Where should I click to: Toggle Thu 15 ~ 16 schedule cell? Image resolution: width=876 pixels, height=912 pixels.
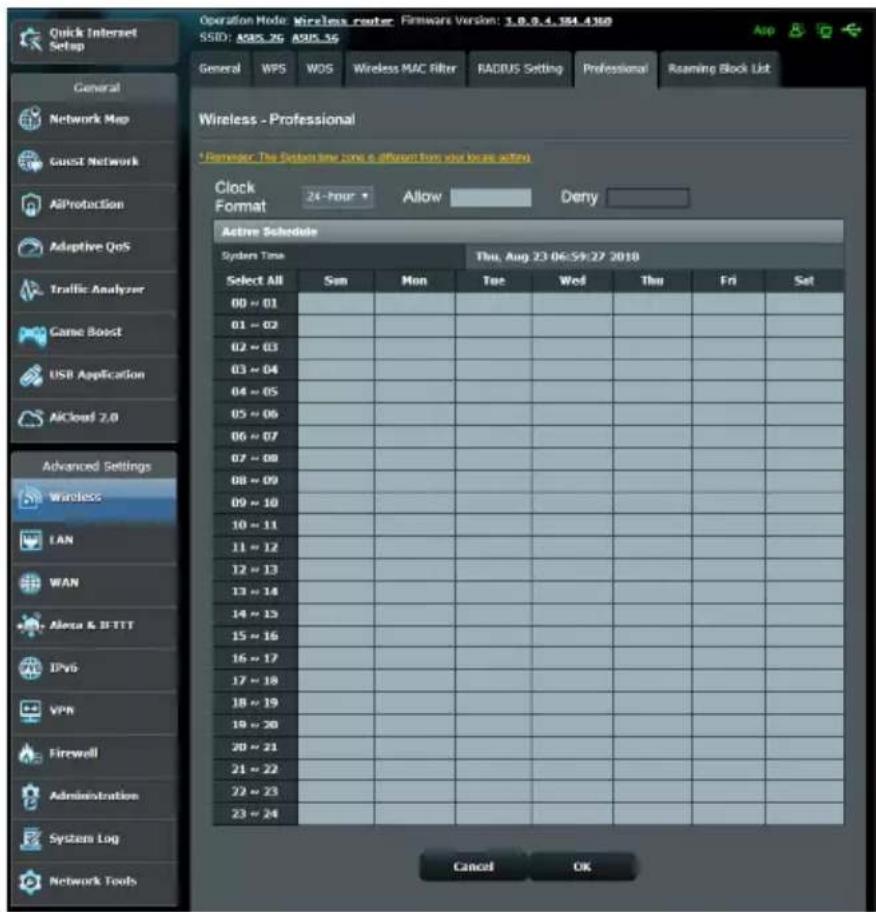coord(652,636)
